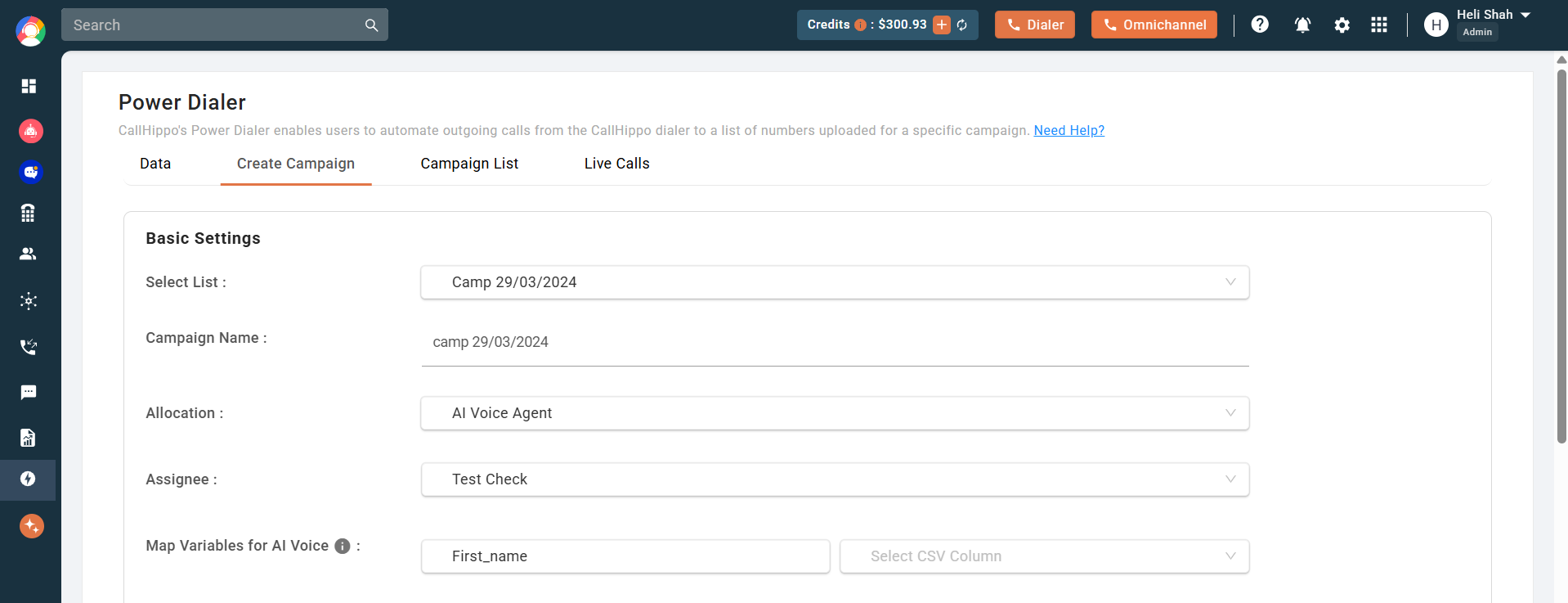The width and height of the screenshot is (1568, 603).
Task: Expand the Heli Shah account menu arrow
Action: (1525, 15)
